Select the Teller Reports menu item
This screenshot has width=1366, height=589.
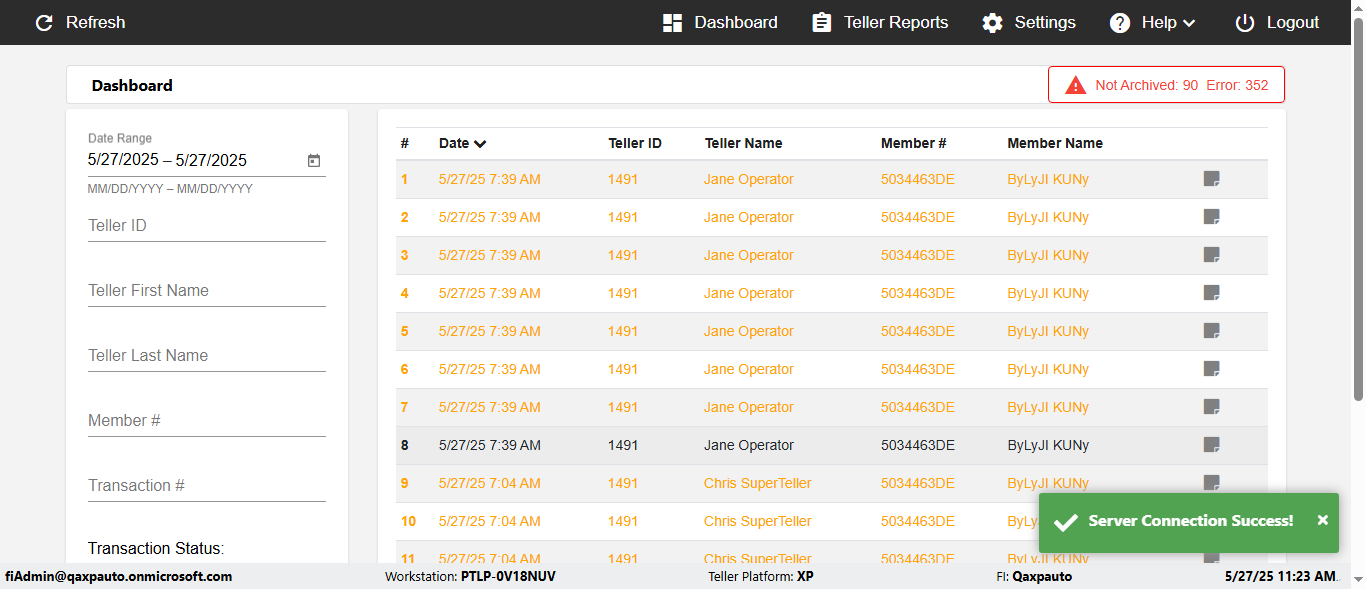(x=895, y=23)
